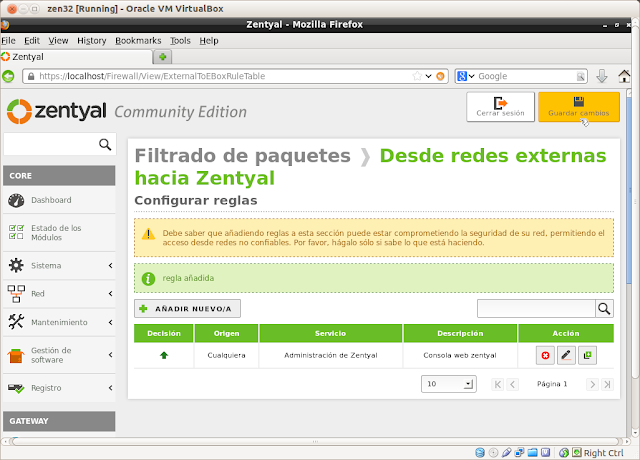The image size is (640, 460).
Task: Click the Servicio column header
Action: 331,333
